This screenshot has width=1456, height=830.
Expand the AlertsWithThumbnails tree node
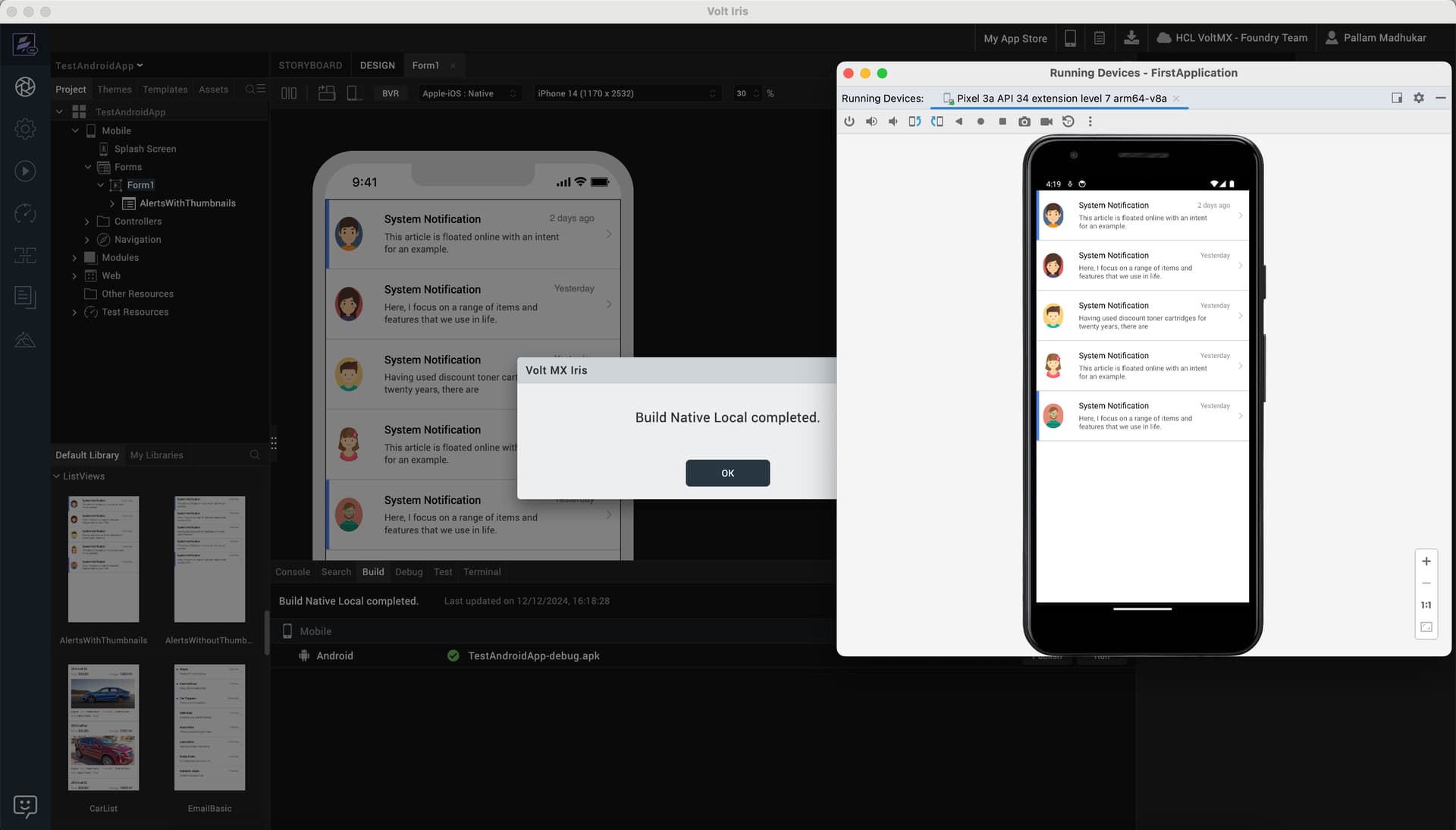[113, 203]
